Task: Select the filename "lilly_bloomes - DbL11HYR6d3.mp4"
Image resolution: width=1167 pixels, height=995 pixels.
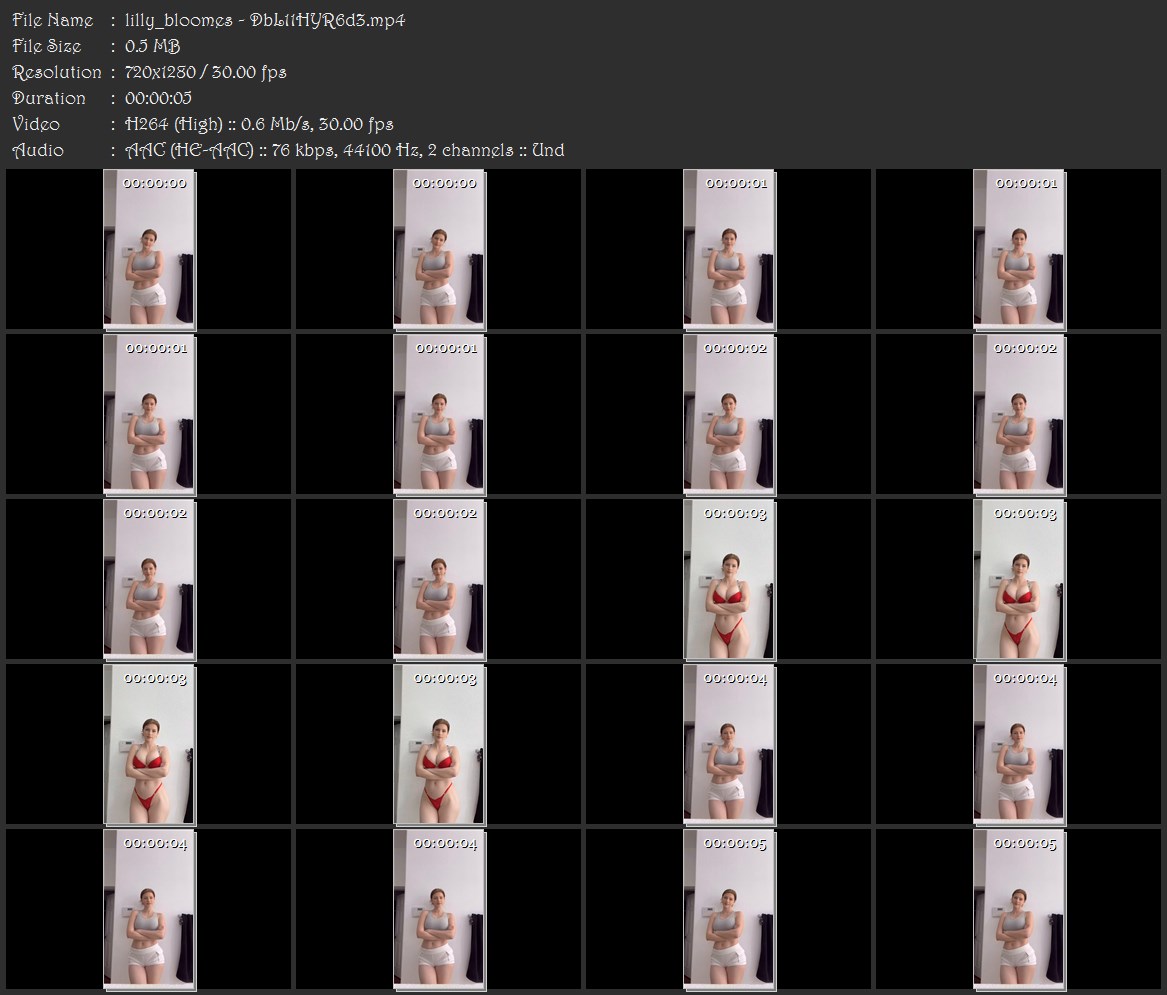Action: tap(265, 20)
